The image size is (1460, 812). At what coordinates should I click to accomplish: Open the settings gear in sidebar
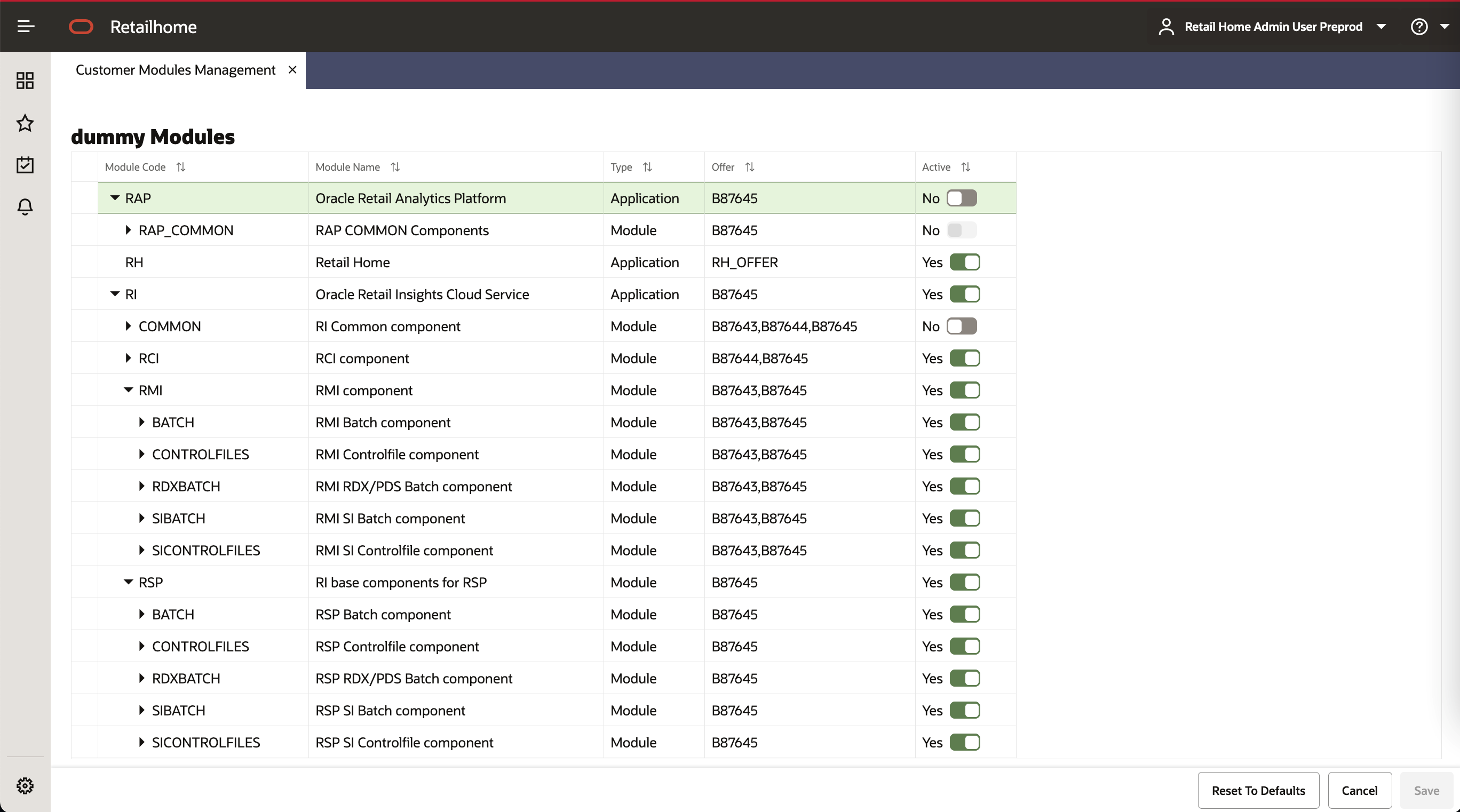click(x=25, y=785)
